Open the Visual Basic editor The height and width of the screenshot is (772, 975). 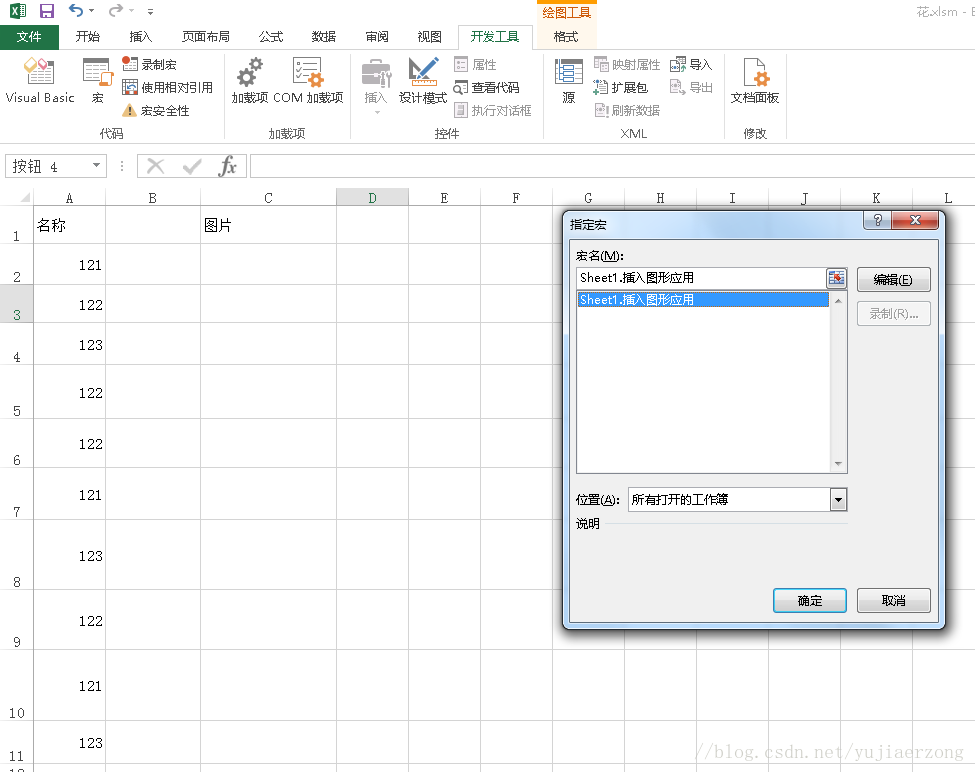tap(40, 80)
